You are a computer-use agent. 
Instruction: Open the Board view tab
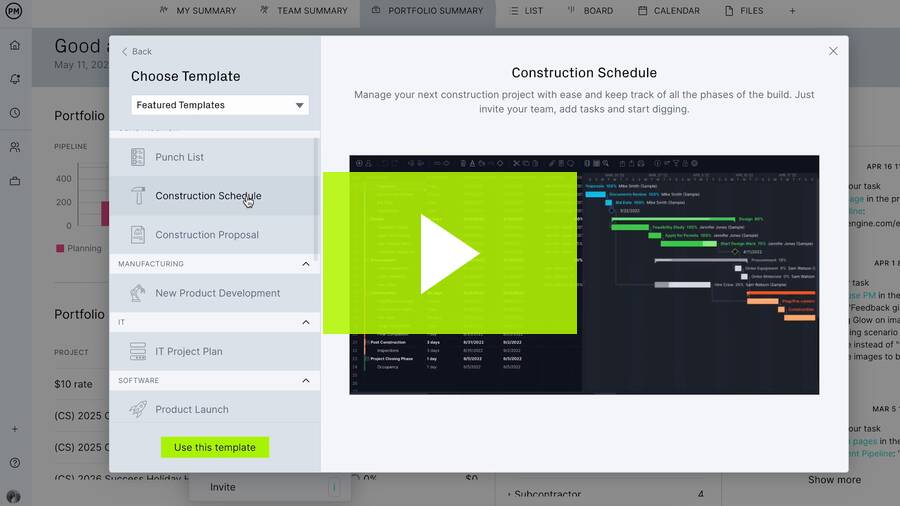(x=590, y=11)
